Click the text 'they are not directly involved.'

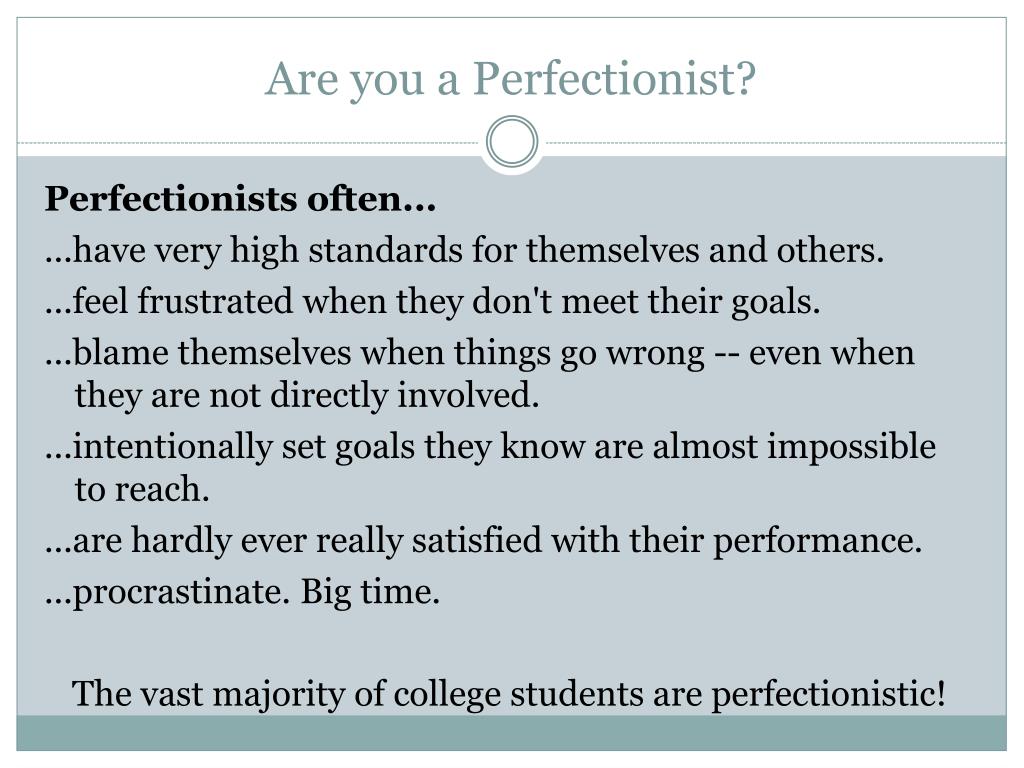click(x=307, y=396)
